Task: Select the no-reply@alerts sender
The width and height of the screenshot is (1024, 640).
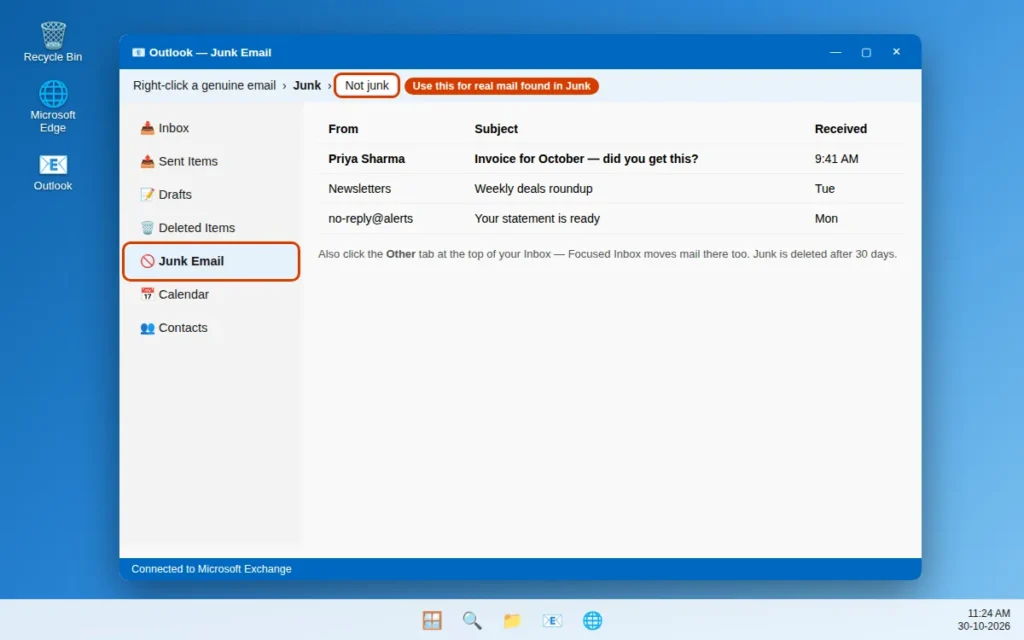Action: (370, 219)
